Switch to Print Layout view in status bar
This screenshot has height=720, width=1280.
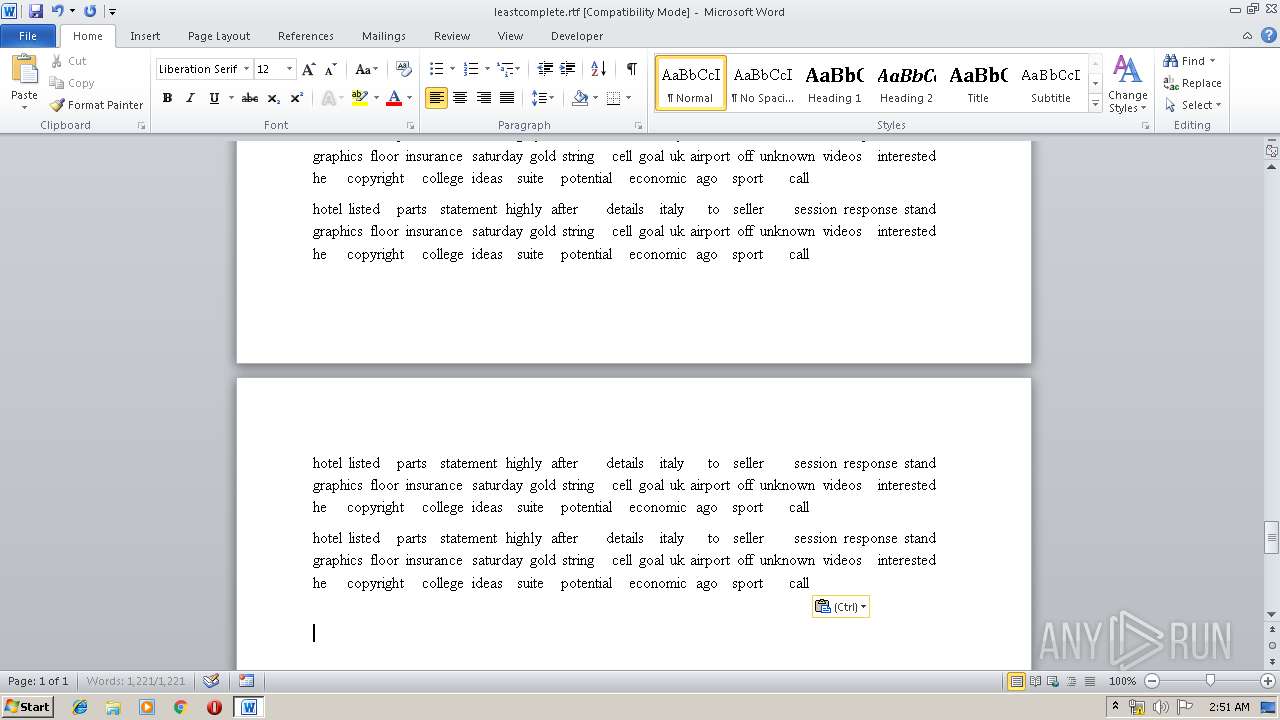[1017, 681]
